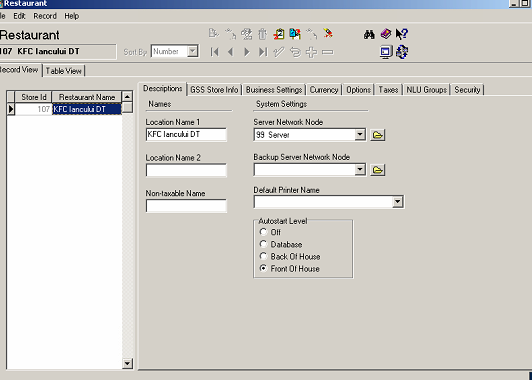532x380 pixels.
Task: Open the Edit menu
Action: pos(19,16)
